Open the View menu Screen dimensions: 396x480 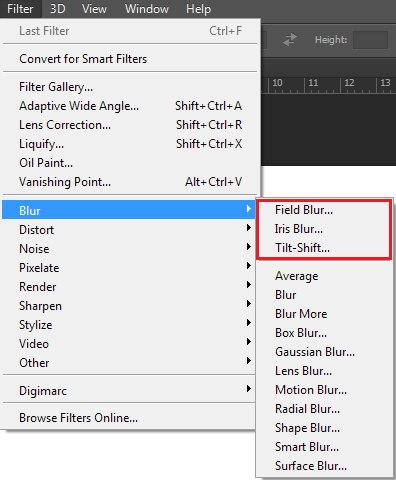click(x=94, y=9)
